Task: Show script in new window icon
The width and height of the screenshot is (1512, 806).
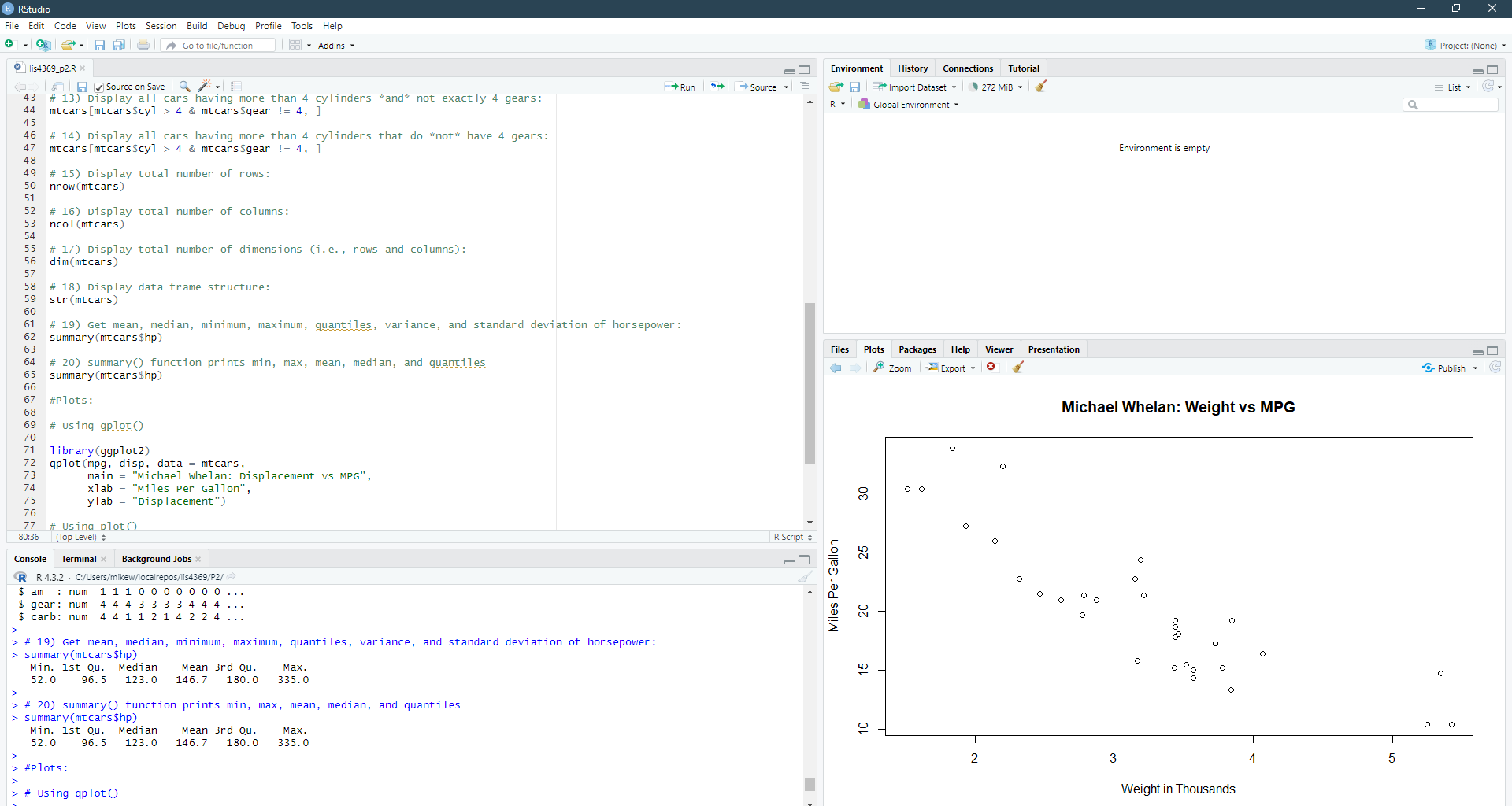Action: (x=57, y=87)
